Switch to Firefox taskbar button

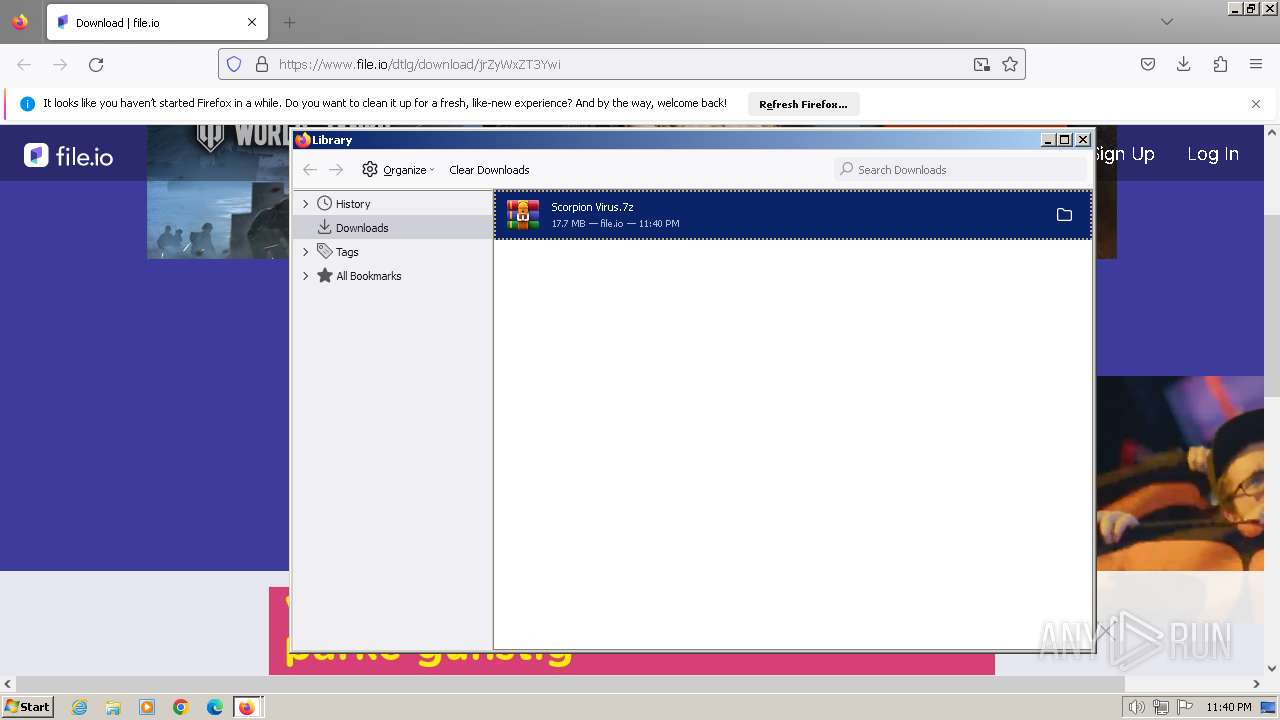click(x=247, y=707)
